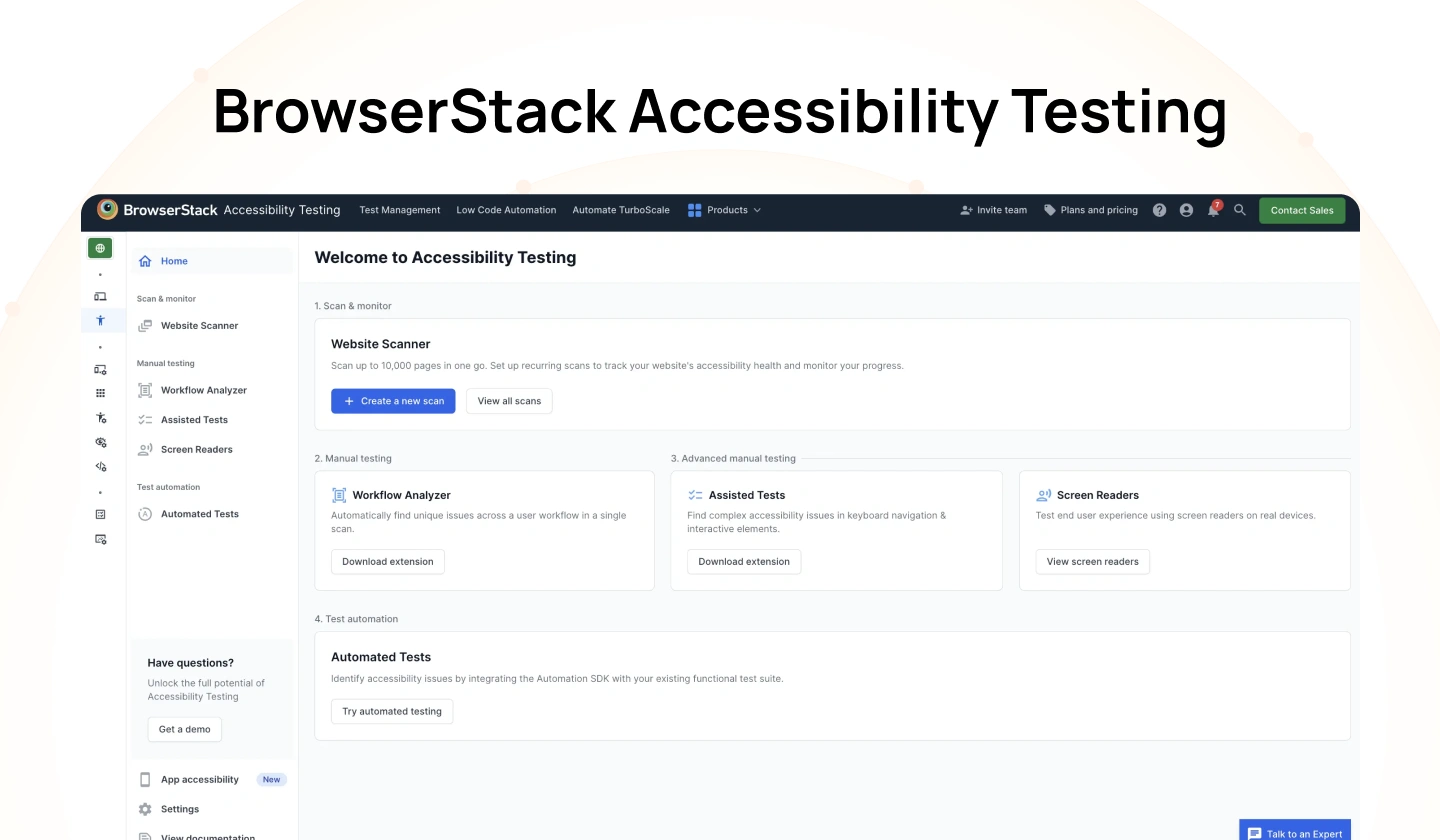Click the New badge beside App accessibility

[x=271, y=780]
